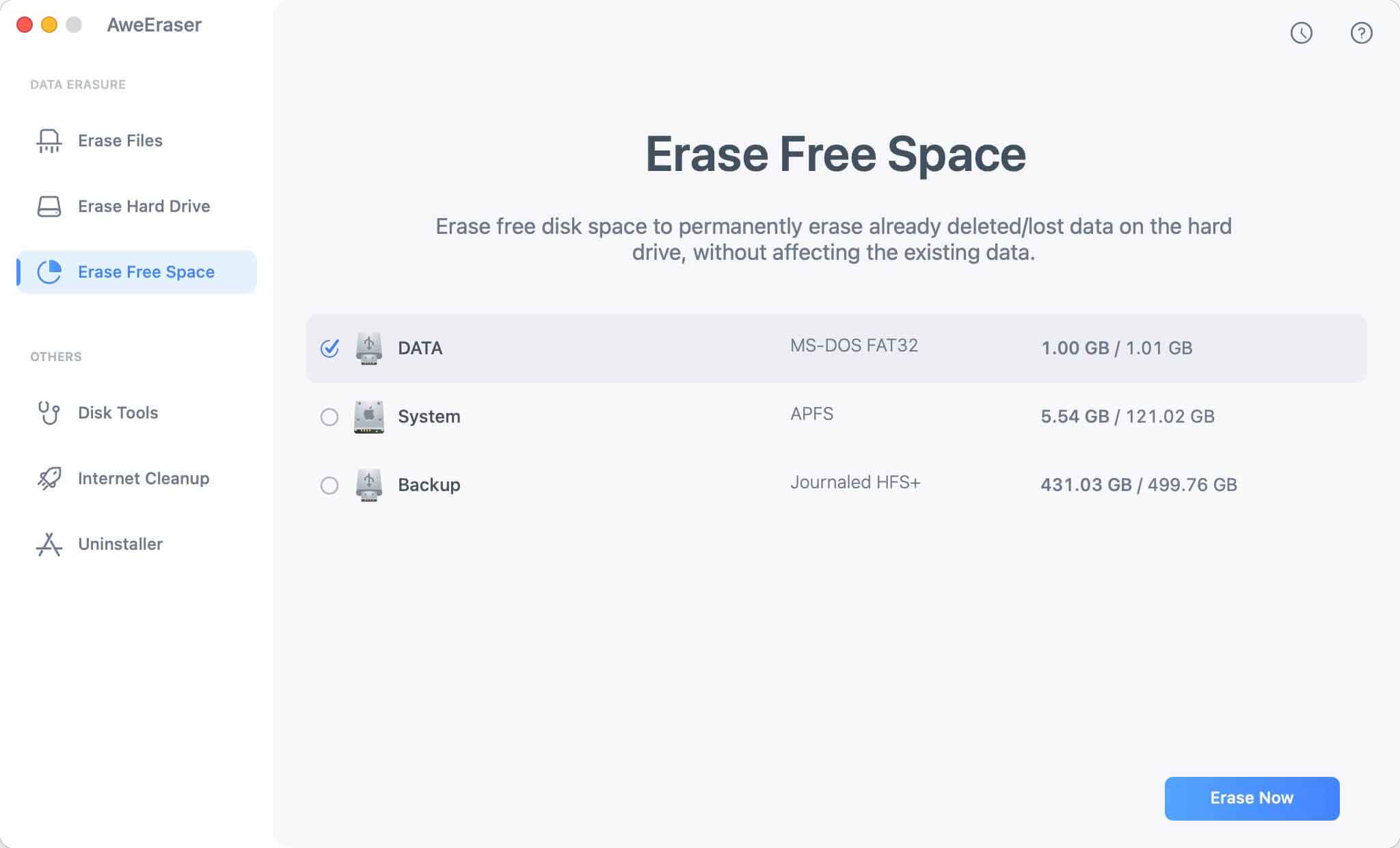The width and height of the screenshot is (1400, 848).
Task: Select the Backup drive radio button
Action: point(329,486)
